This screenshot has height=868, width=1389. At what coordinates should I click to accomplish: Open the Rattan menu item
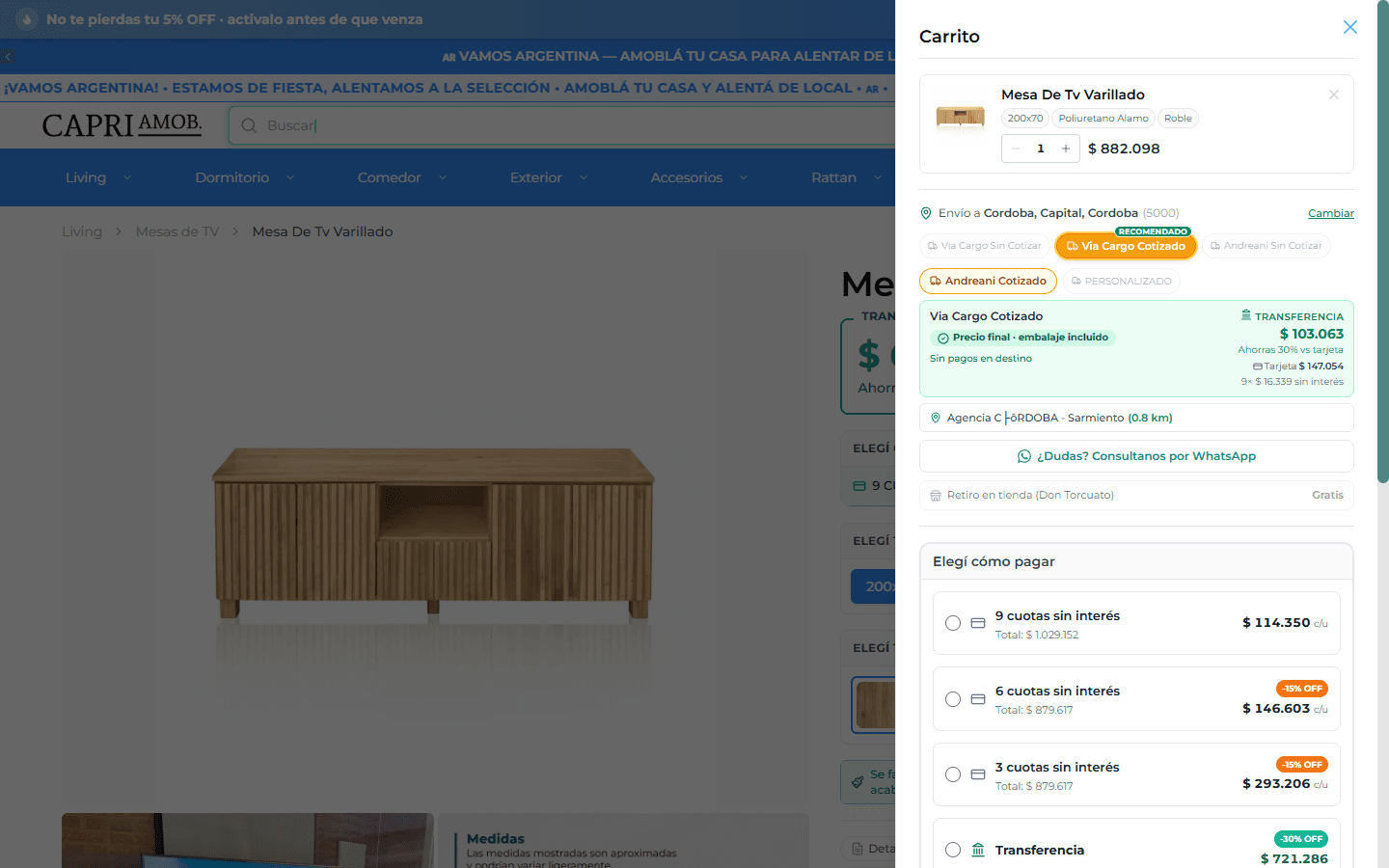(833, 177)
